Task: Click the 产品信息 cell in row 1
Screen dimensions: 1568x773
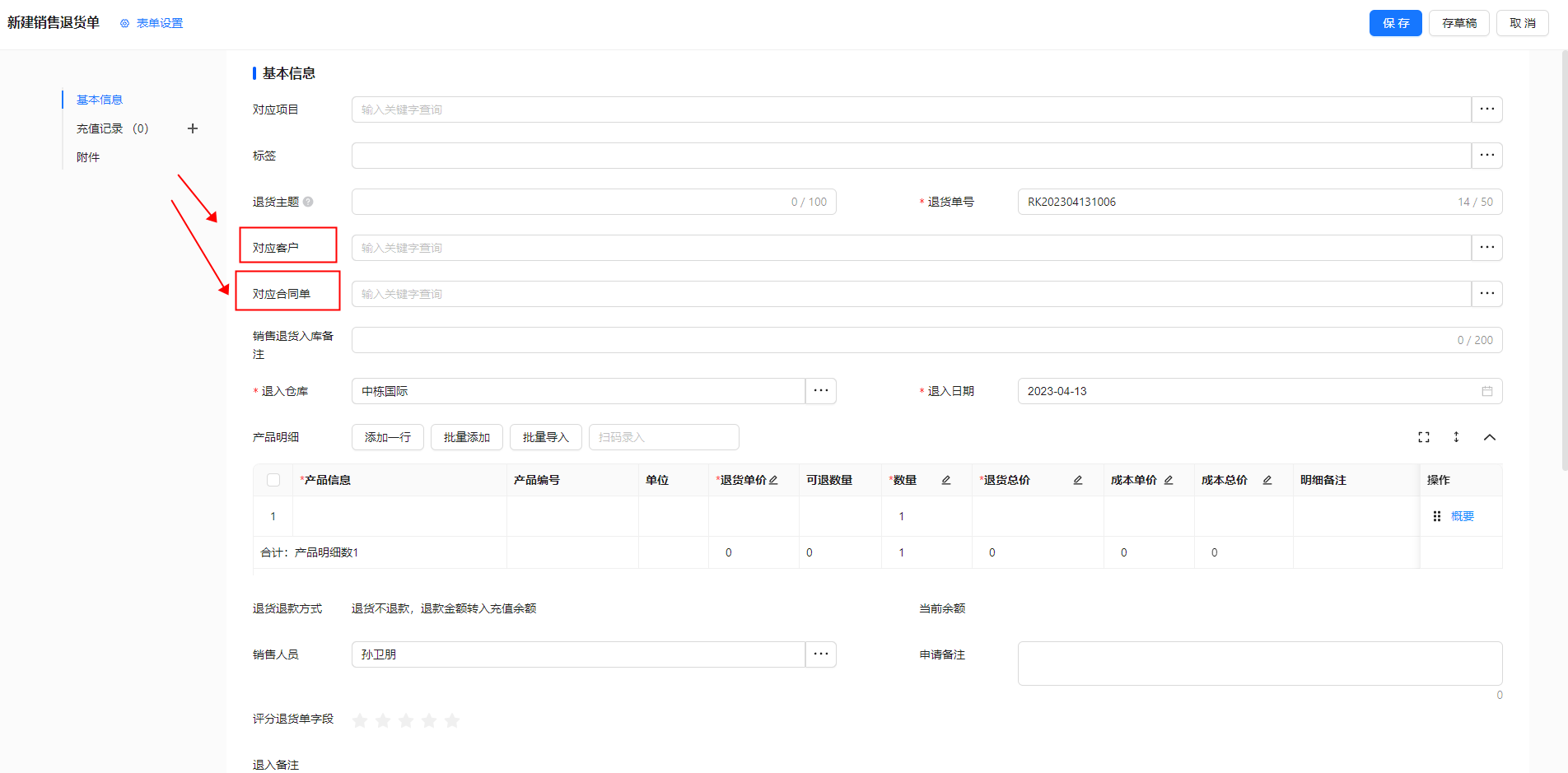Action: 399,516
